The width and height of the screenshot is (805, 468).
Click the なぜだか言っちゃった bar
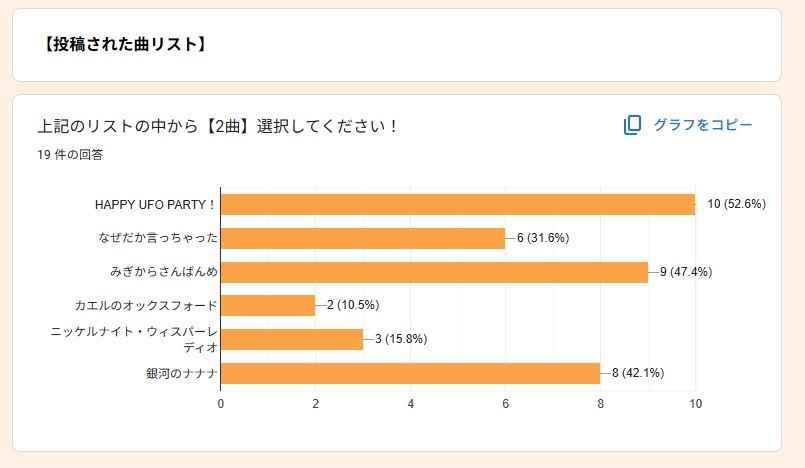click(362, 238)
